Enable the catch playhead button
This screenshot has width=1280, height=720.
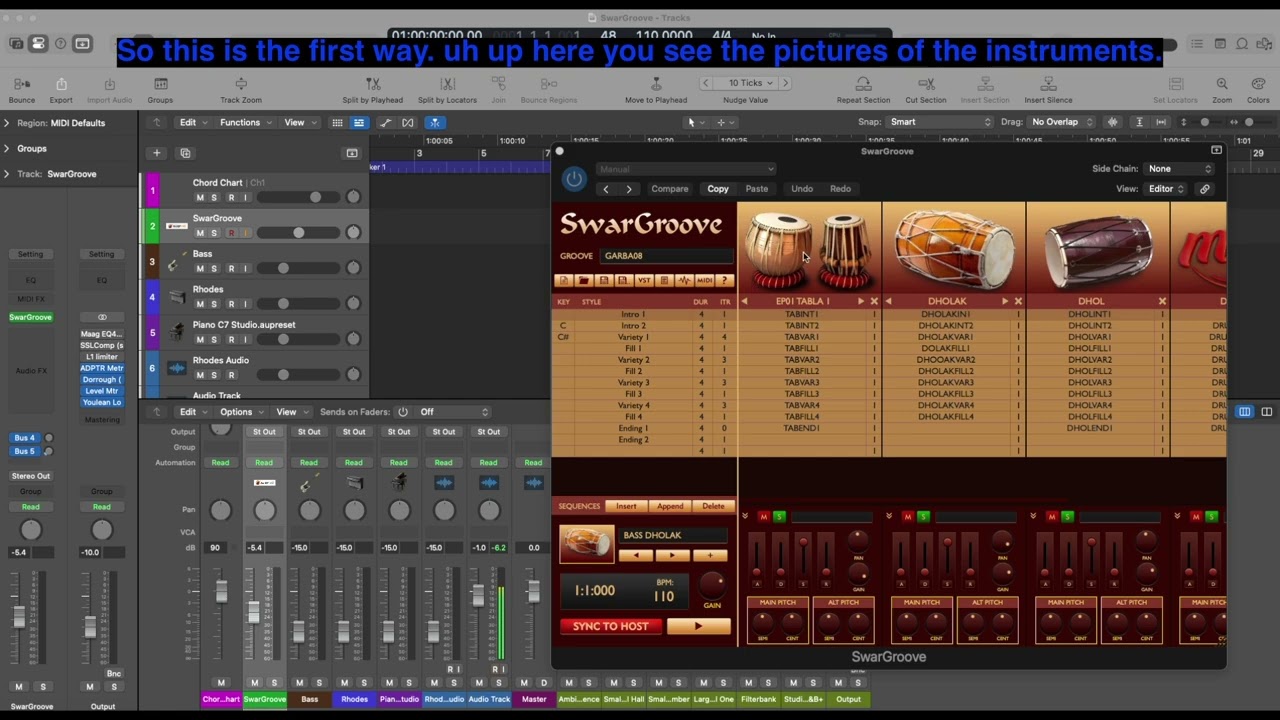tap(434, 122)
